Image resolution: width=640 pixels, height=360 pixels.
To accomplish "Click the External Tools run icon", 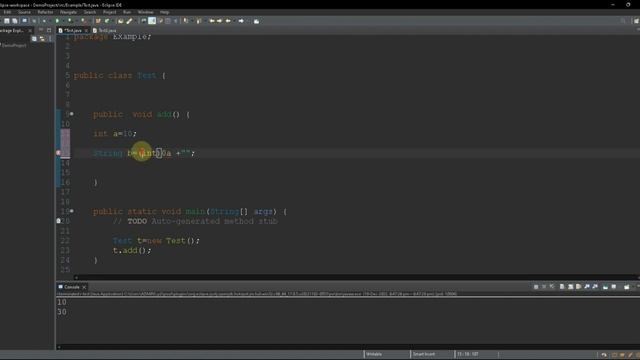I will click(83, 21).
